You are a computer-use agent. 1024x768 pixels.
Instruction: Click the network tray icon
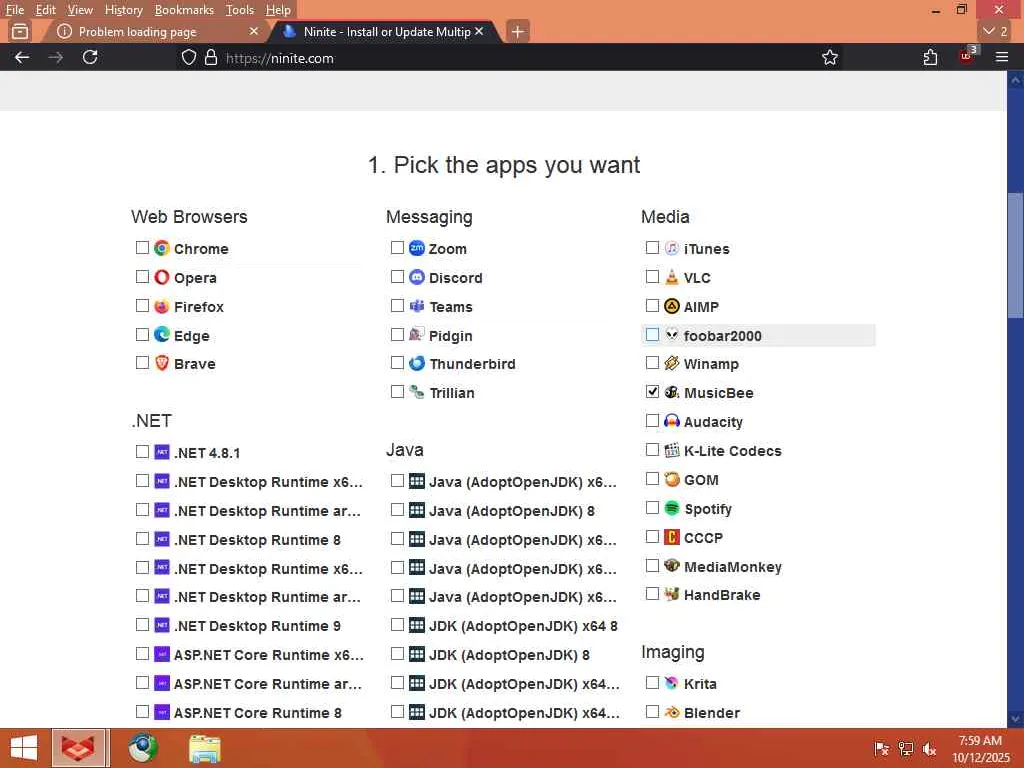point(906,748)
